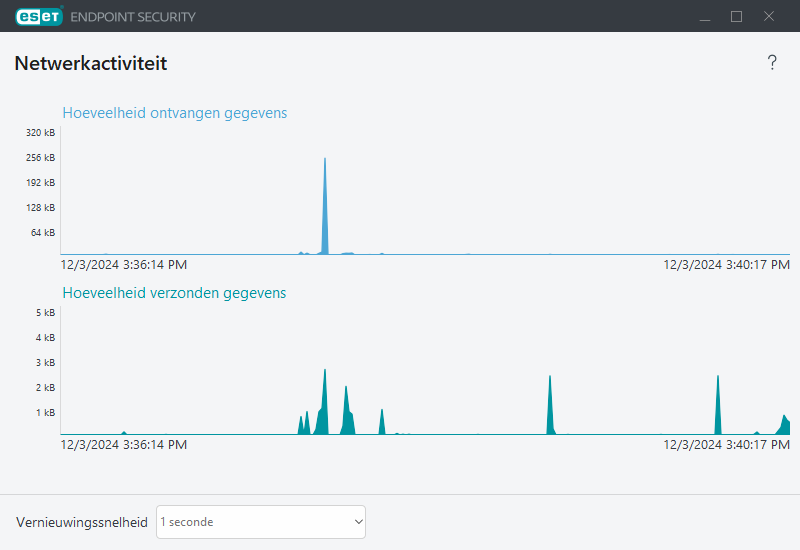Viewport: 800px width, 550px height.
Task: Select the sent chart's 3:40:17 PM end timestamp
Action: pyautogui.click(x=727, y=445)
